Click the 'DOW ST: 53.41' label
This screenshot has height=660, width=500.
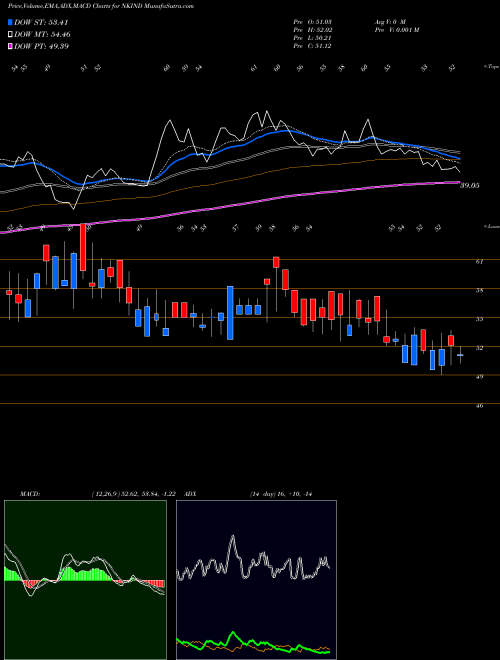[x=41, y=22]
